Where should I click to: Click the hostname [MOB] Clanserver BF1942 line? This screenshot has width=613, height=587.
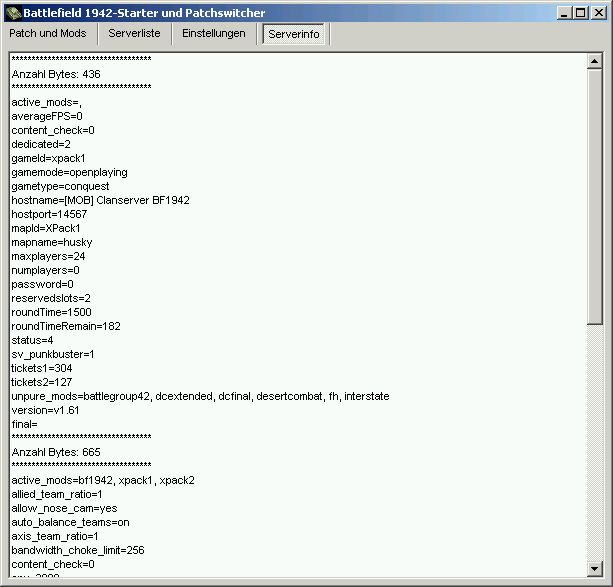coord(100,200)
